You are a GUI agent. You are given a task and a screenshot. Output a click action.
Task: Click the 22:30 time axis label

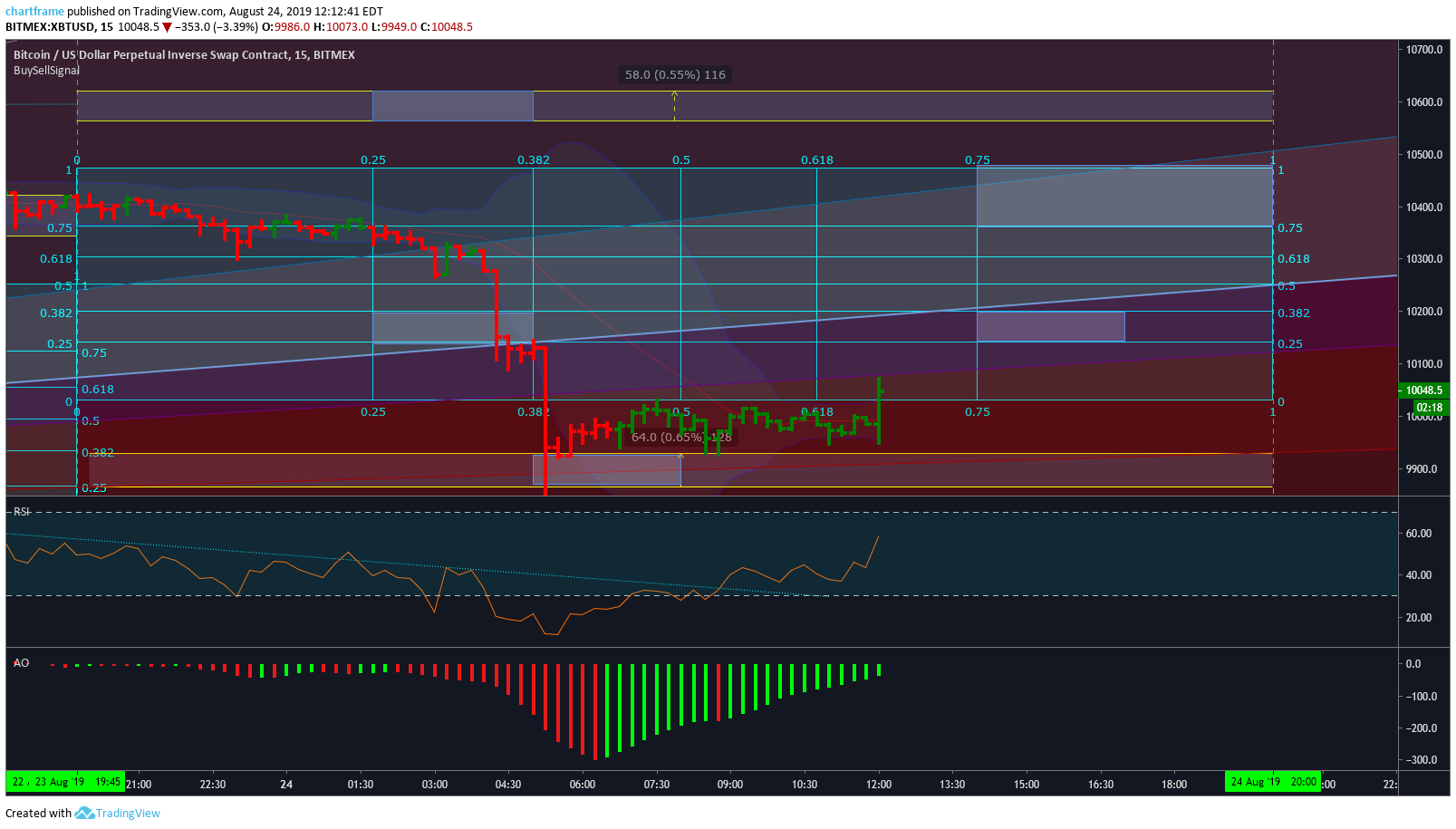click(x=213, y=785)
